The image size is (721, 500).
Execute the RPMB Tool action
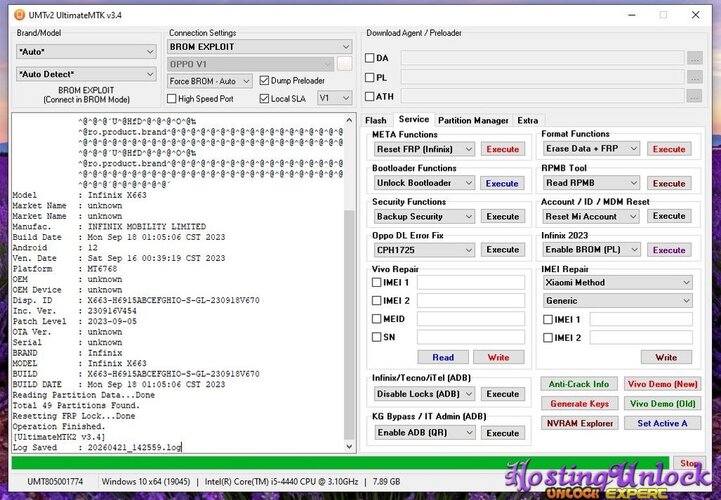pyautogui.click(x=669, y=183)
